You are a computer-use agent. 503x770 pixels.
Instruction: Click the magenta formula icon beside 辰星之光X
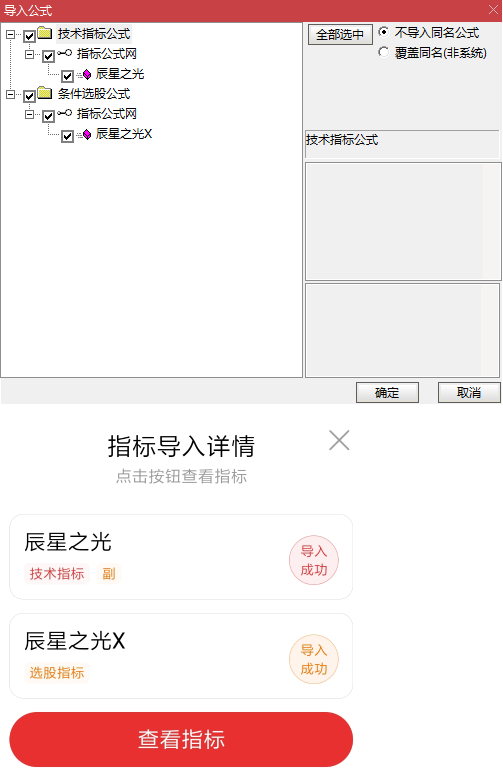point(86,135)
